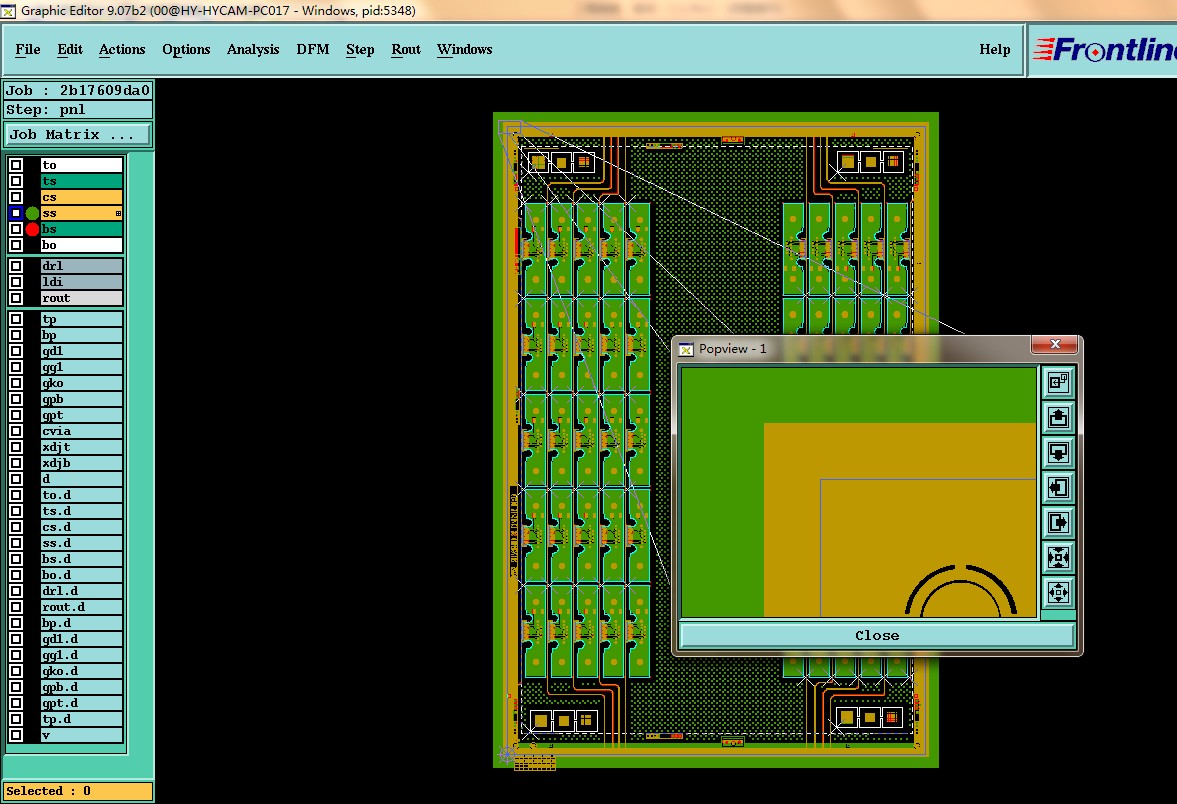
Task: Toggle the checkbox for layer gko
Action: [x=16, y=383]
